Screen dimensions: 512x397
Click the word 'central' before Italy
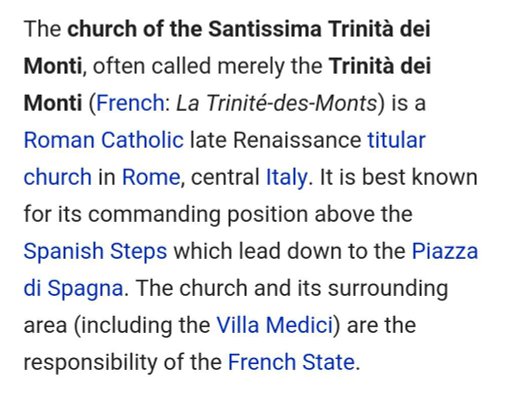click(225, 177)
